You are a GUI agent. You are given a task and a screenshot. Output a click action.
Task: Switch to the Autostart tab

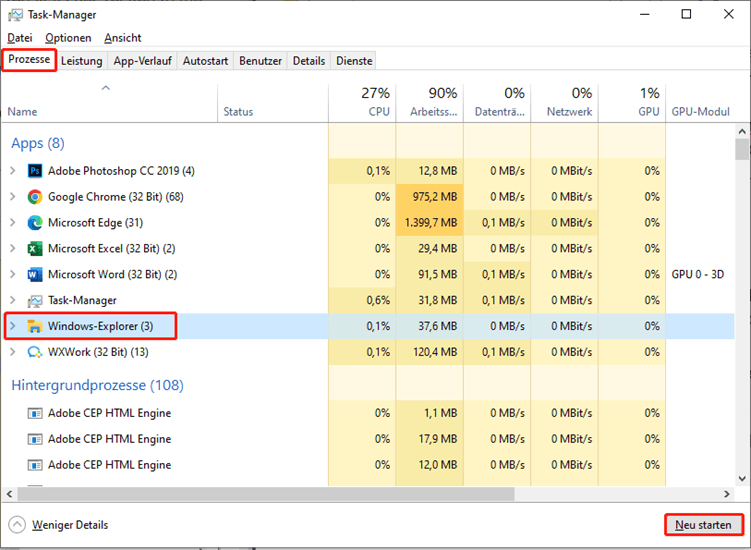coord(205,61)
